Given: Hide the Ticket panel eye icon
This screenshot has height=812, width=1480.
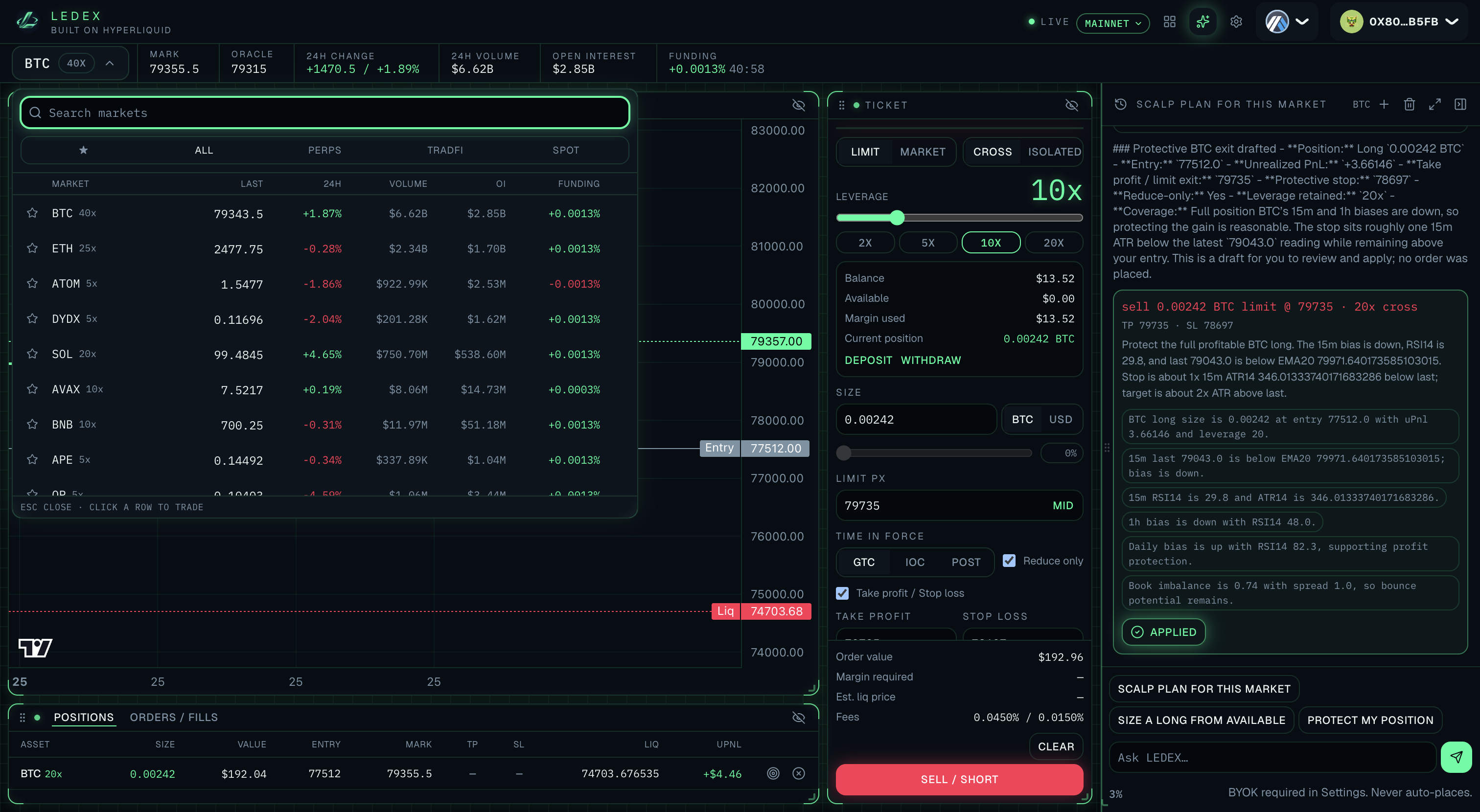Looking at the screenshot, I should click(x=1071, y=105).
